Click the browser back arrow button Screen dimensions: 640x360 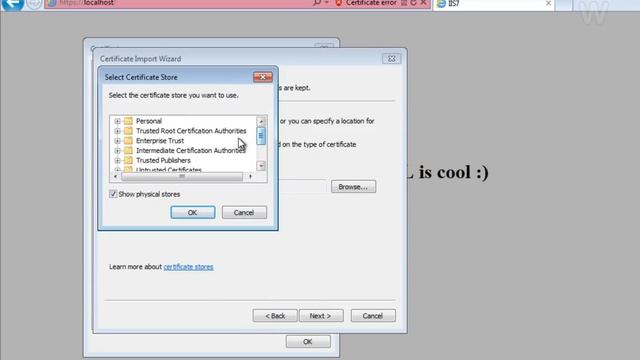[13, 4]
